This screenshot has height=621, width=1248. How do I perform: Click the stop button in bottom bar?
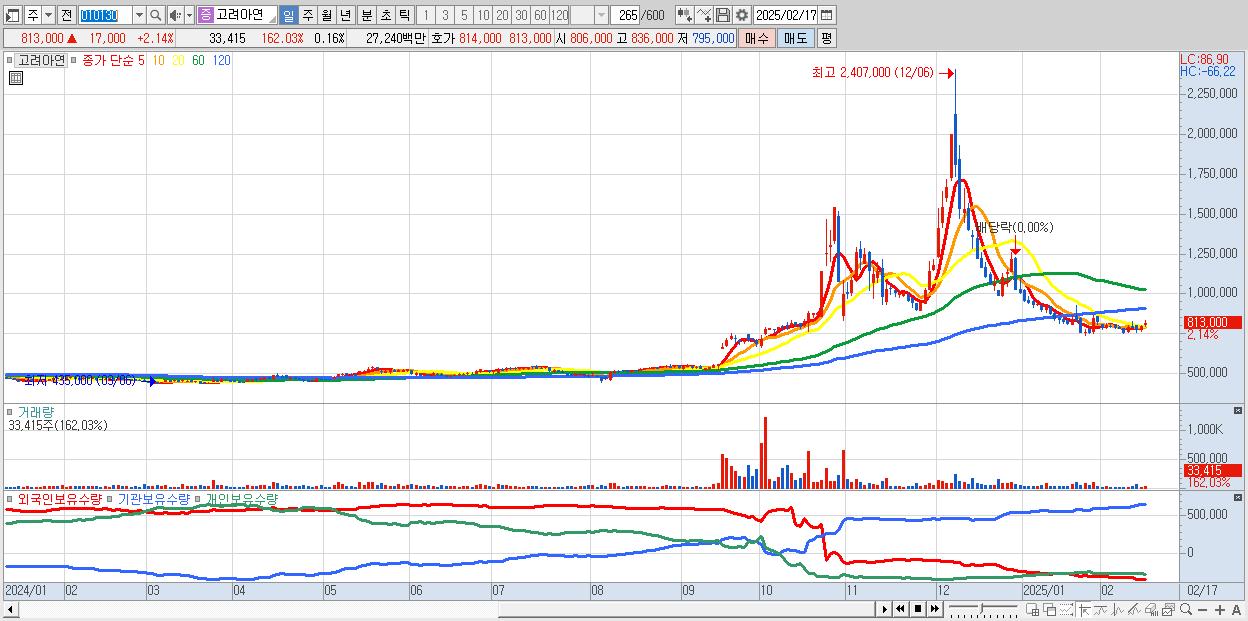pos(917,609)
